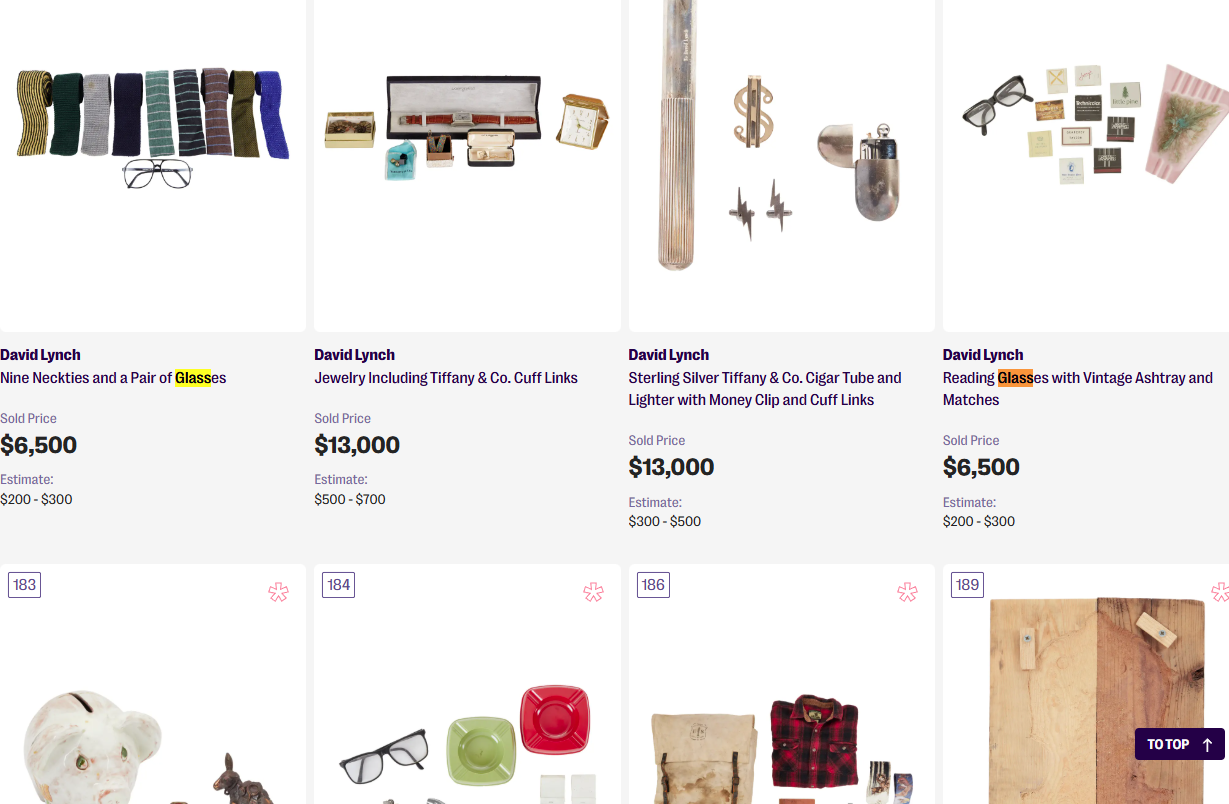
Task: Select lot number 186 badge
Action: point(653,584)
